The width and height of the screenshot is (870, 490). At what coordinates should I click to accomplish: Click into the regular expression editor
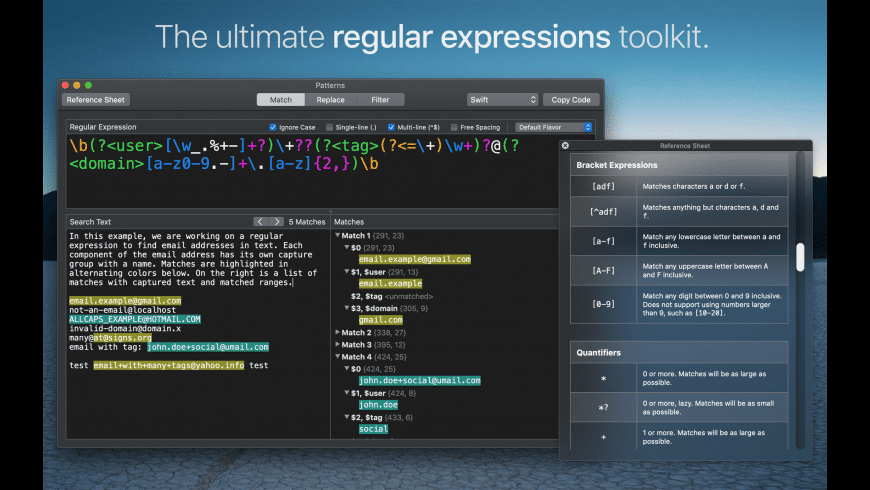313,171
